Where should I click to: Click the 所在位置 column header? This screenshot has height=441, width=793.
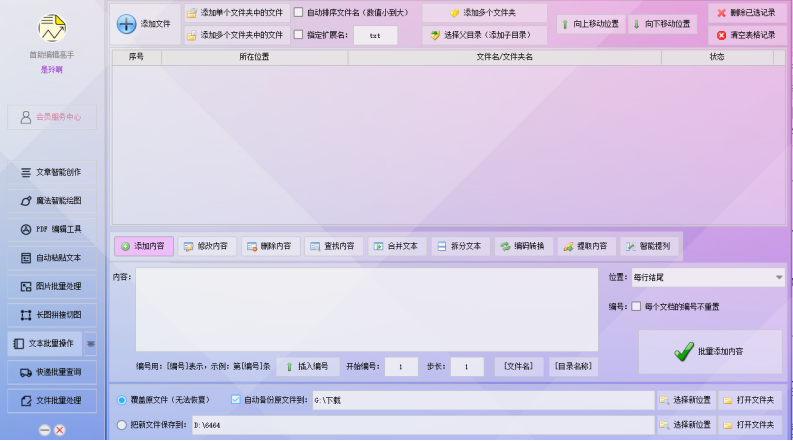254,57
